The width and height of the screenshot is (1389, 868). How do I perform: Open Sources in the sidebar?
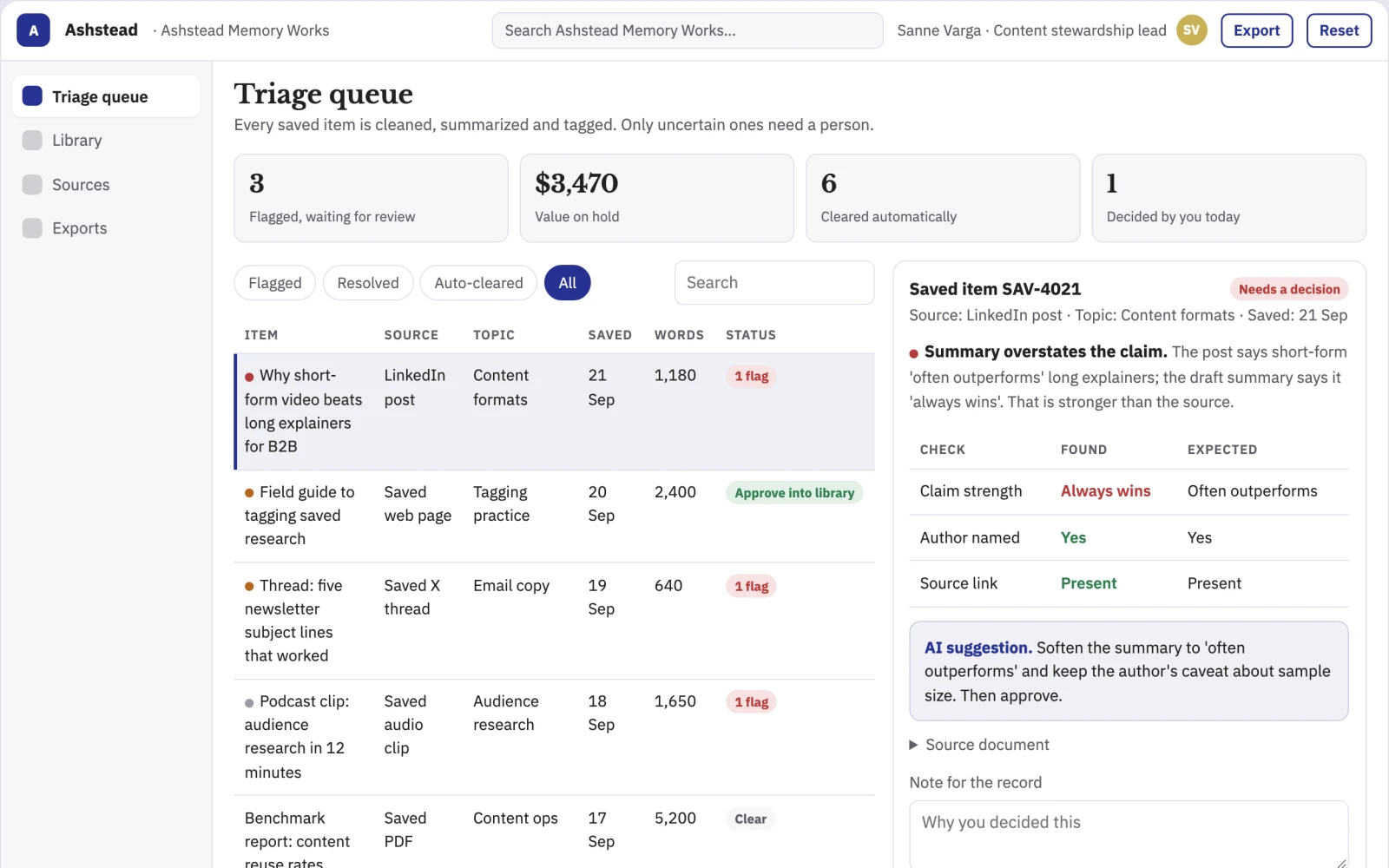point(106,184)
